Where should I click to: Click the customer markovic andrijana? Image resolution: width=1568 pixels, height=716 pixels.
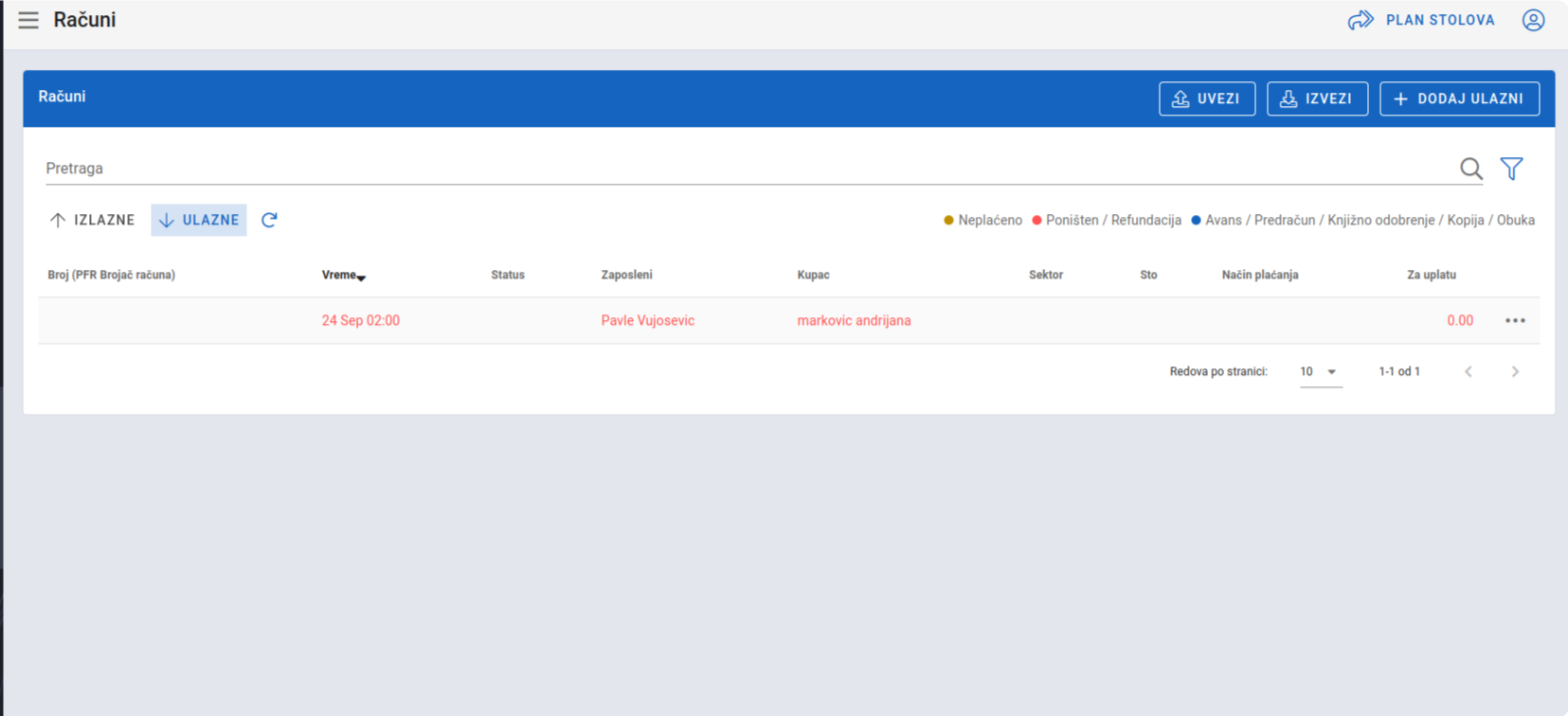[854, 321]
